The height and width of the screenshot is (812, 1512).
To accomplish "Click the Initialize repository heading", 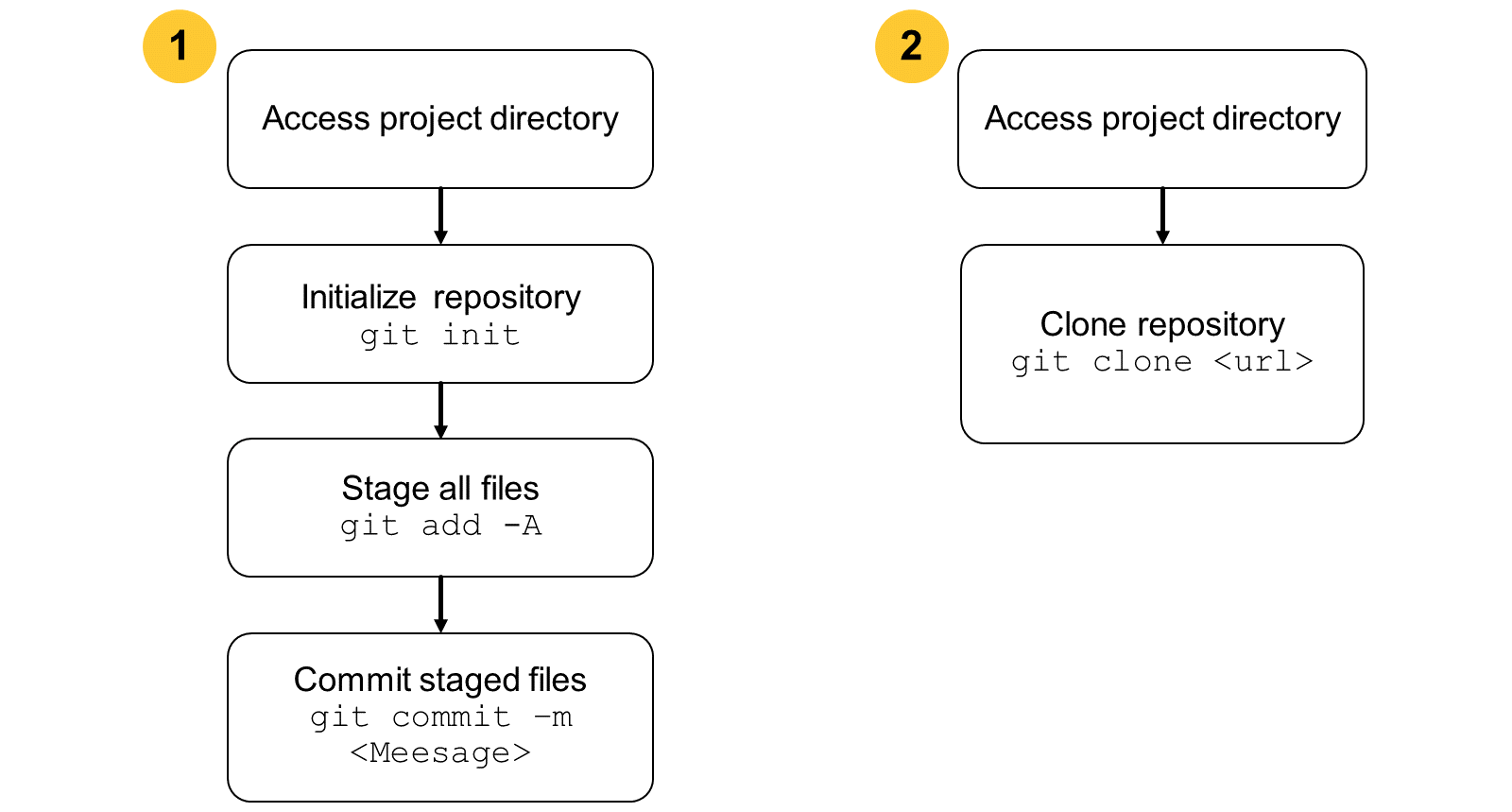I will (x=440, y=297).
